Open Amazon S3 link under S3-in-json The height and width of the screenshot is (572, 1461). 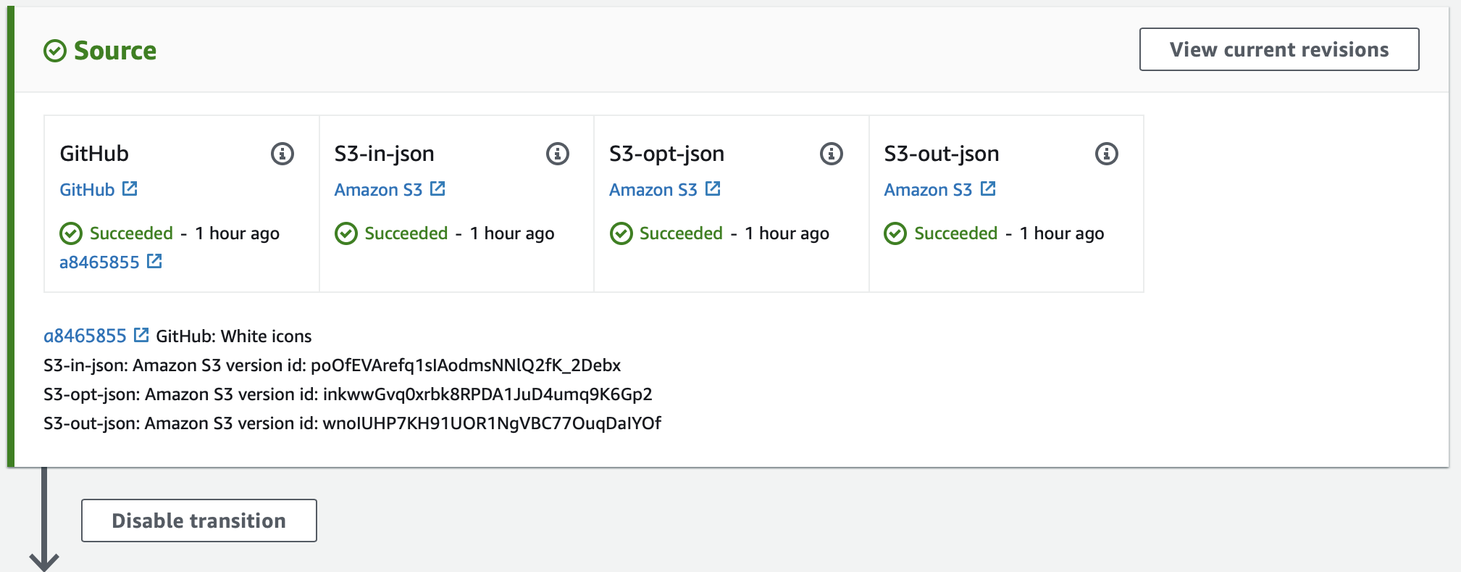point(378,190)
